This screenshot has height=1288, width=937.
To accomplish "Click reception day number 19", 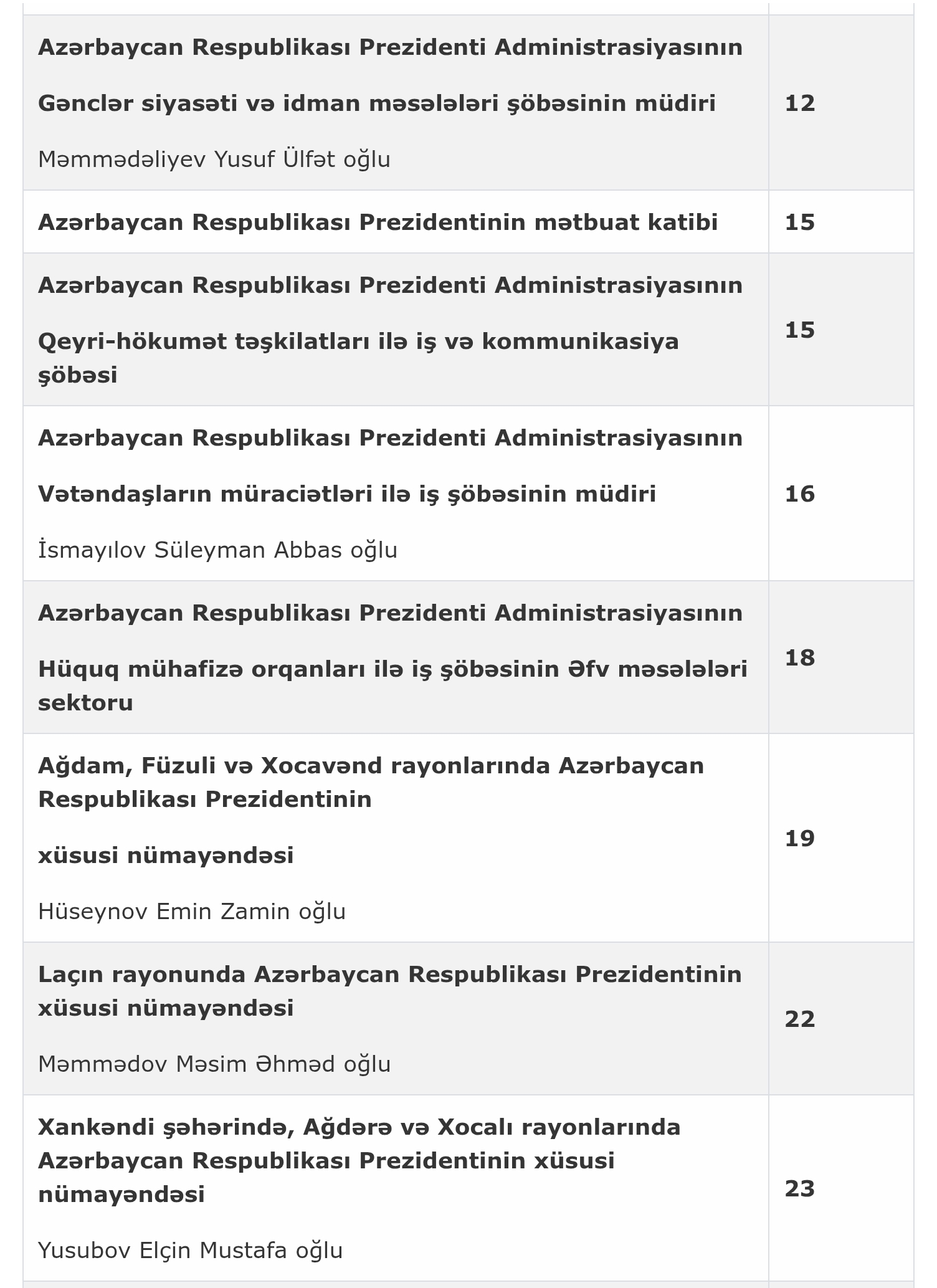I will tap(800, 838).
